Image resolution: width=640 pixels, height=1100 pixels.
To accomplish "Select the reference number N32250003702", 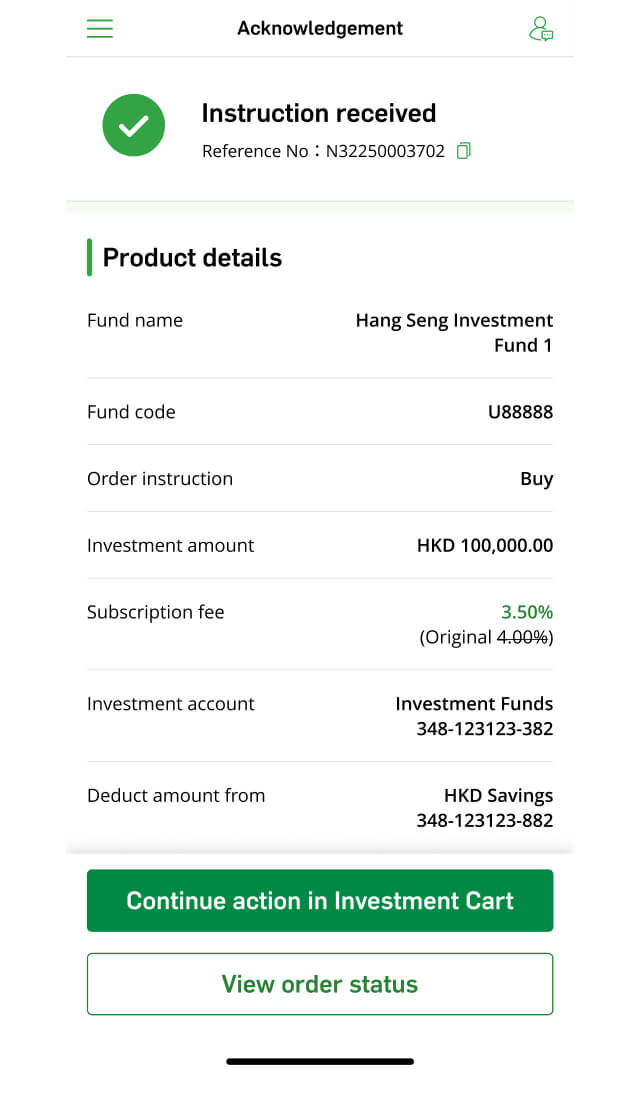I will [385, 151].
